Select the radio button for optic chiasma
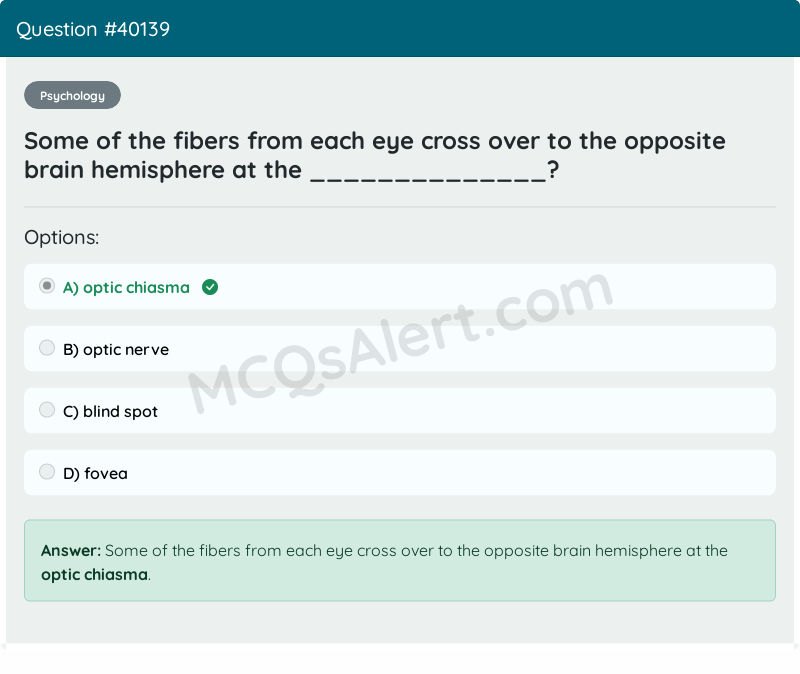 click(x=47, y=285)
